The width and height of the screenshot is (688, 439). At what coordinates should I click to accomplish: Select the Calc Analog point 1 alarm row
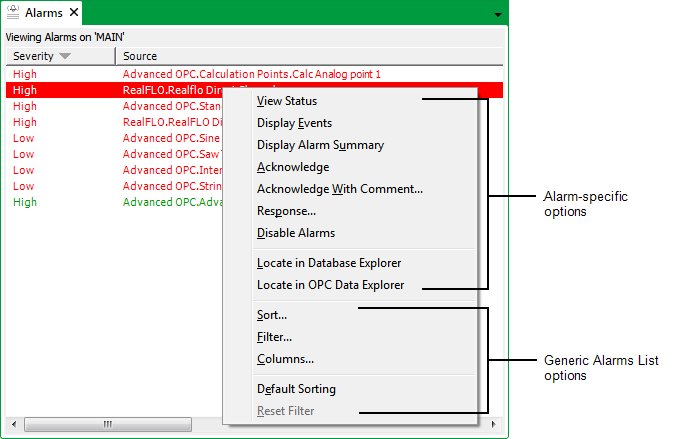tap(251, 74)
